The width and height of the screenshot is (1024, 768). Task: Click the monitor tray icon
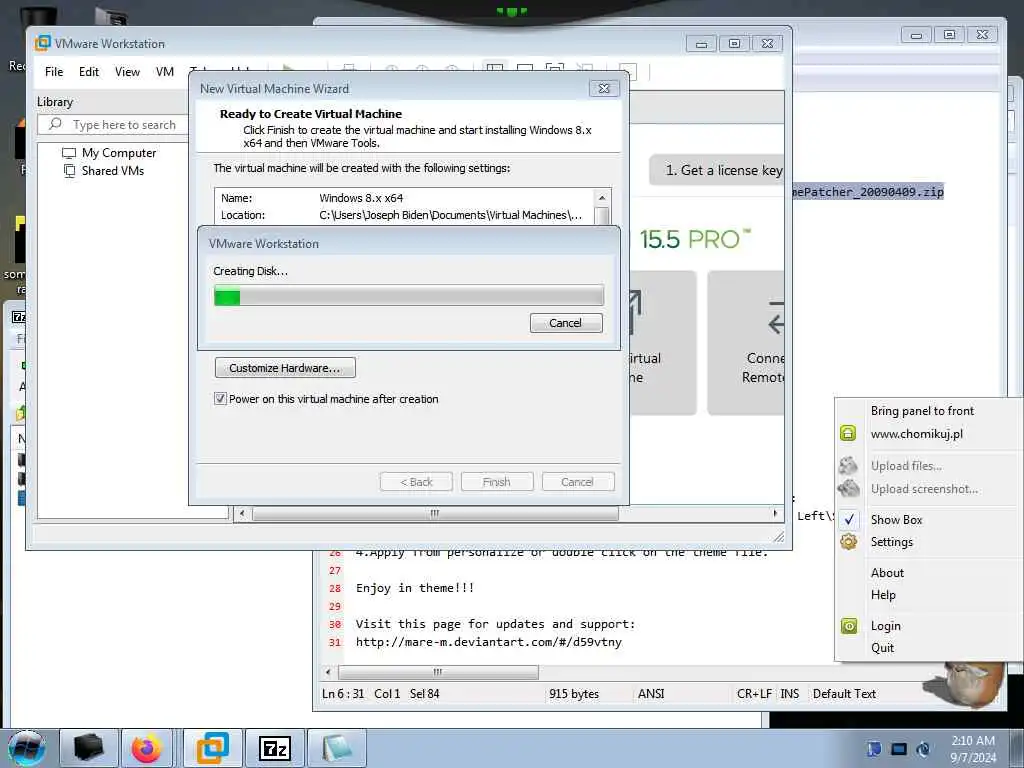(899, 749)
